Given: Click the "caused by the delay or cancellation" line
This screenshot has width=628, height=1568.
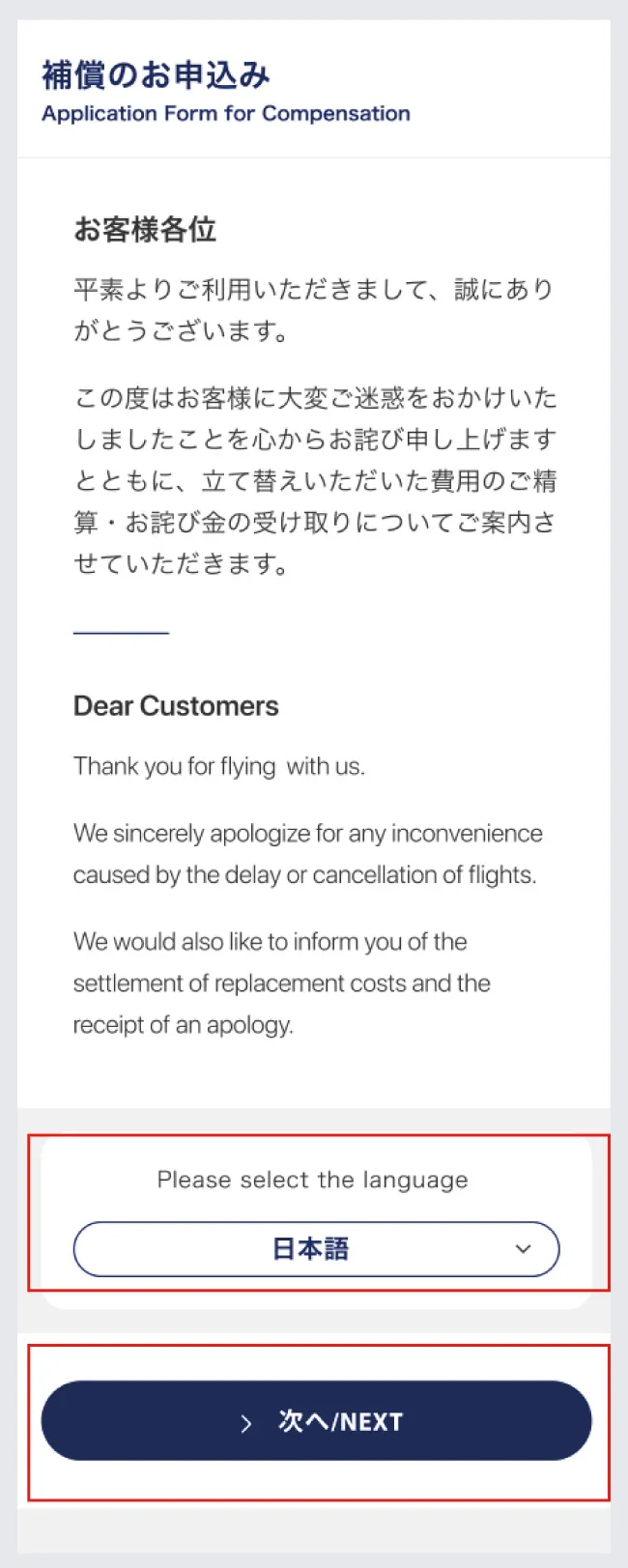Looking at the screenshot, I should click(x=305, y=874).
